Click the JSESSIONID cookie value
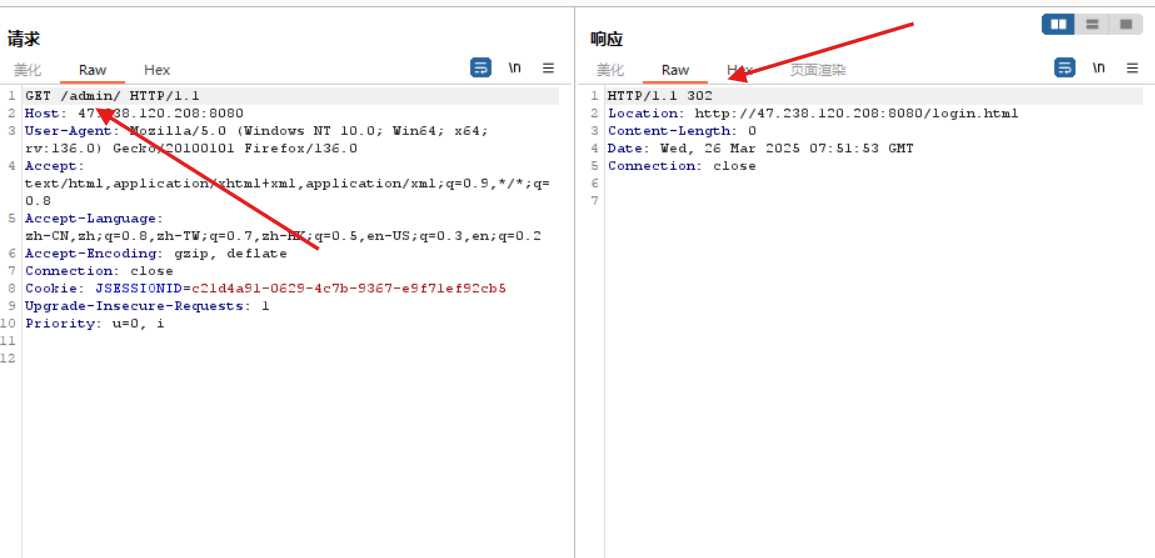This screenshot has width=1155, height=558. [x=349, y=288]
